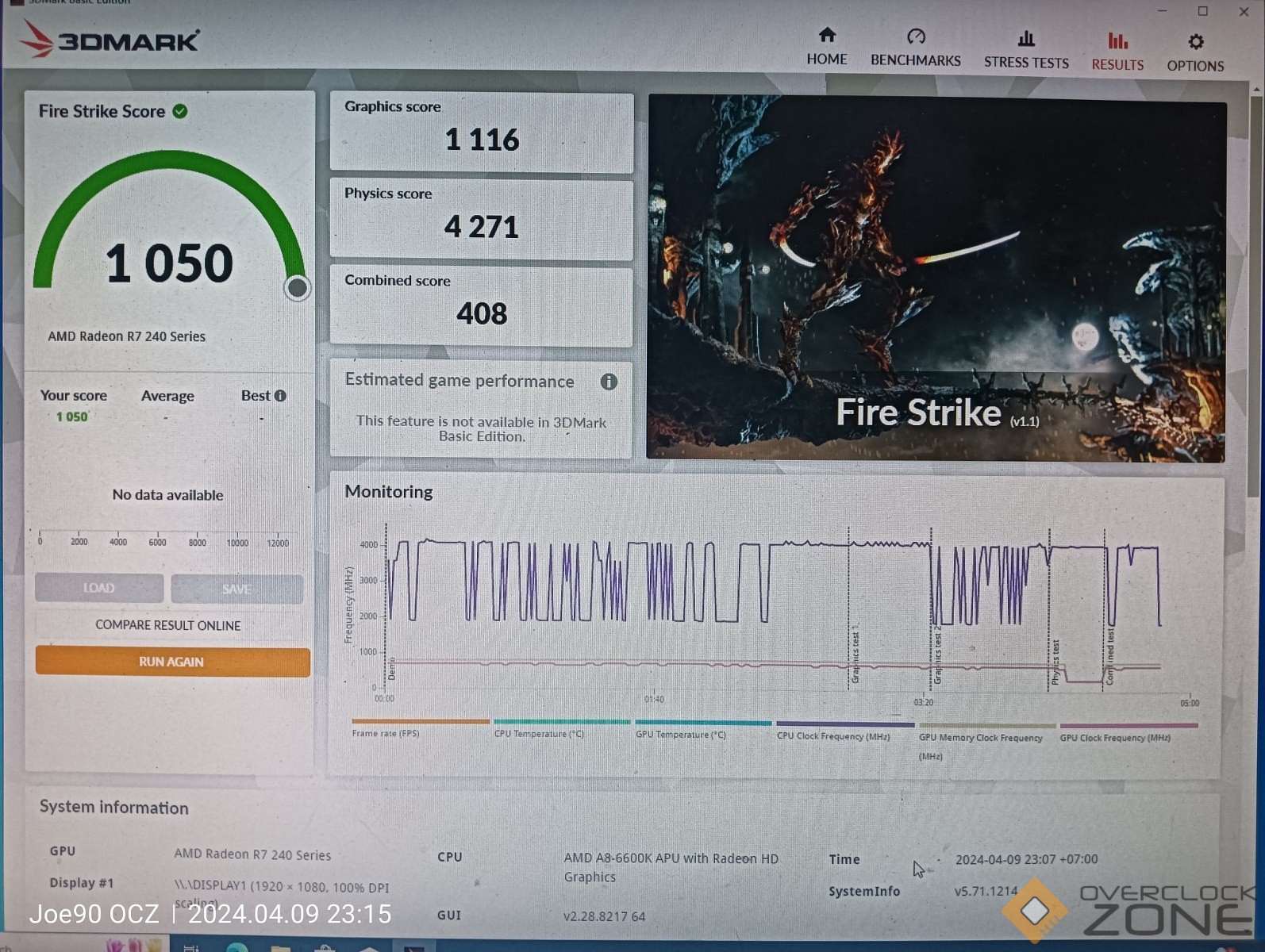Maximize the 3DMark window
Image resolution: width=1265 pixels, height=952 pixels.
(1203, 11)
